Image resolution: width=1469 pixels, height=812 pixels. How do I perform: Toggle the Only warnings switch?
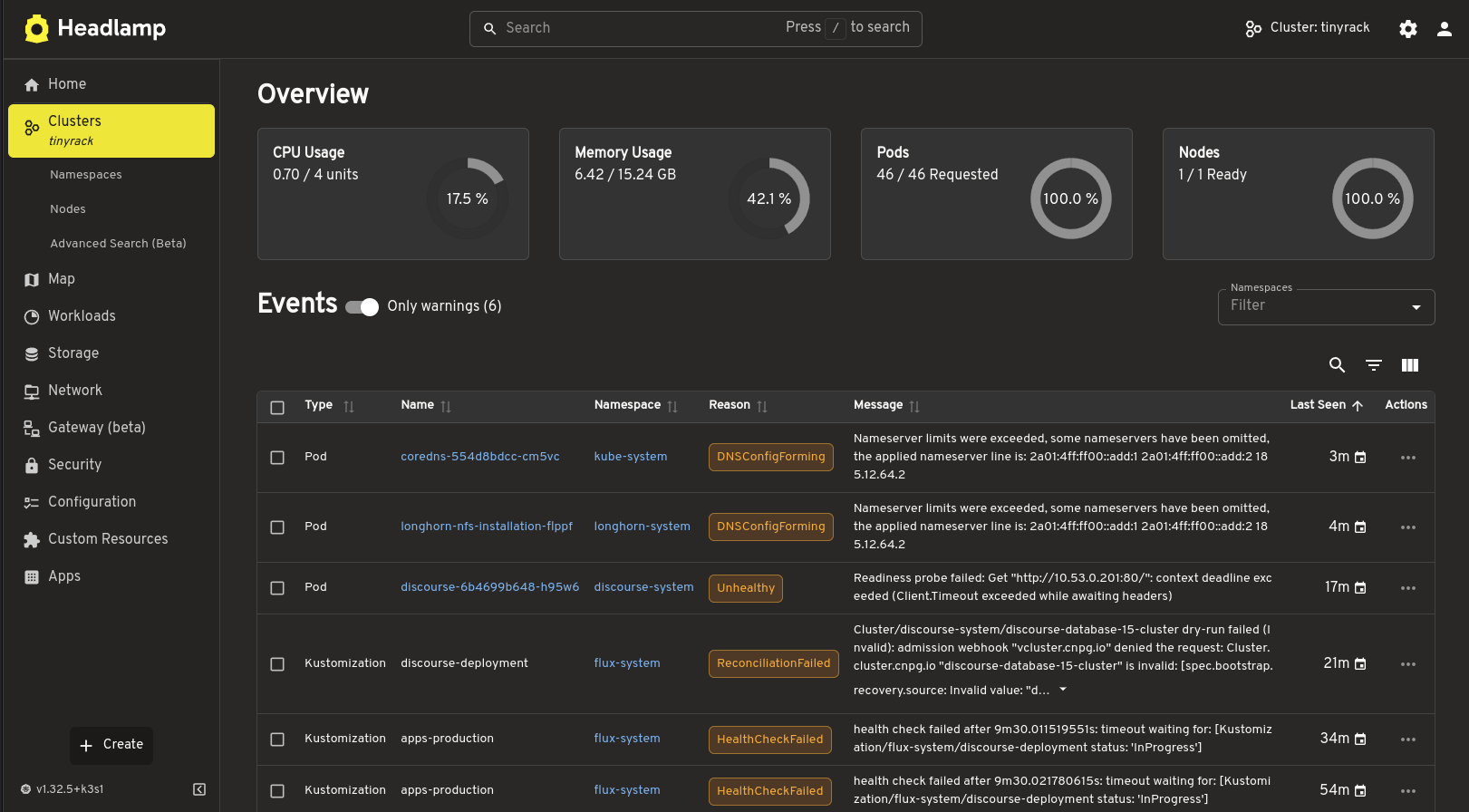[362, 307]
